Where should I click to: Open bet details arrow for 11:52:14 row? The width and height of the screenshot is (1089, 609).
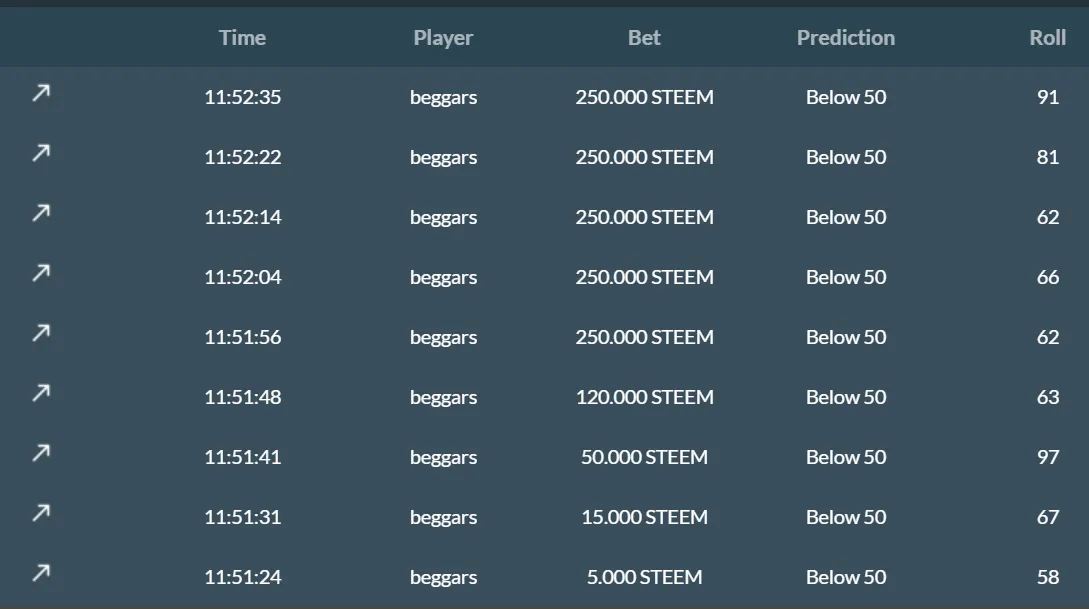[41, 213]
